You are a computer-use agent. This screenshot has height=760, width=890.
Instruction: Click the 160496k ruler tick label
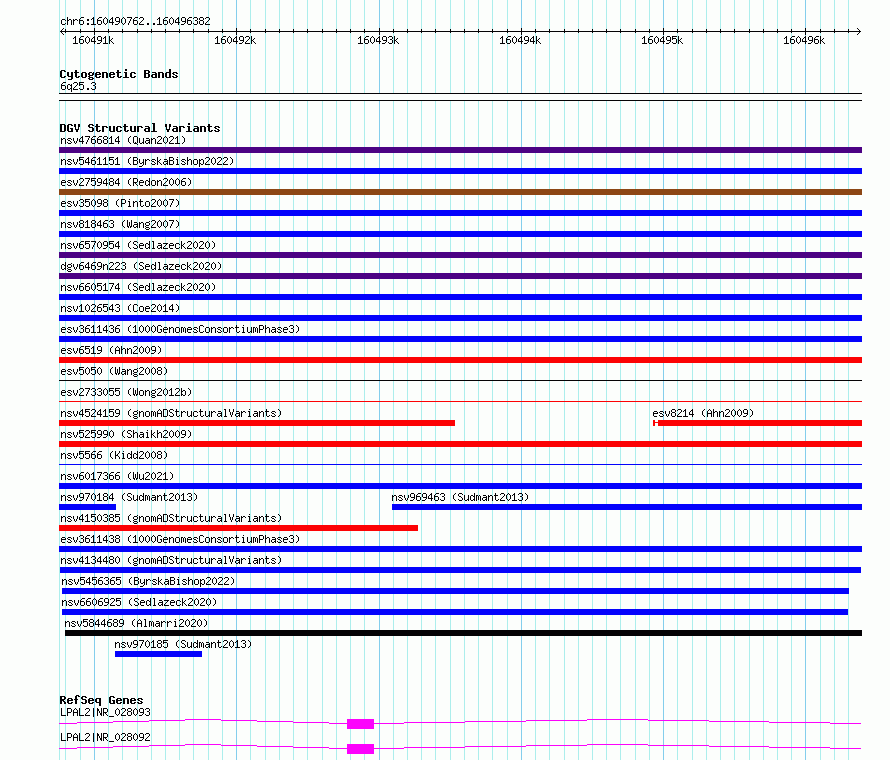click(804, 40)
